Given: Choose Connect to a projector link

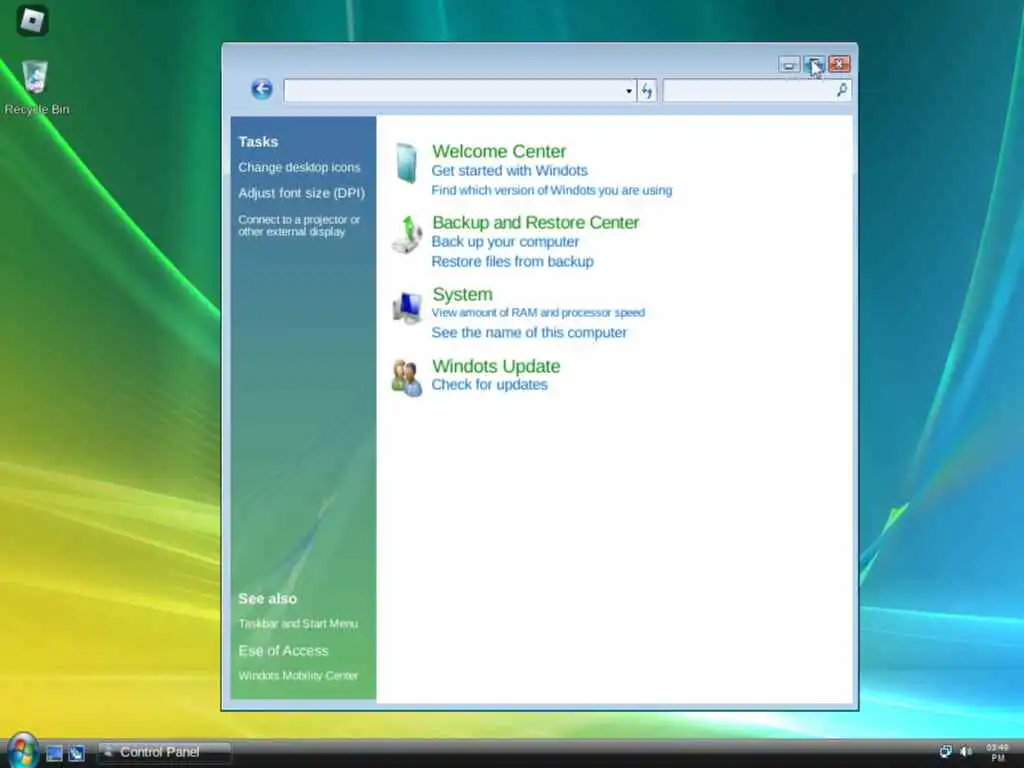Looking at the screenshot, I should 299,225.
